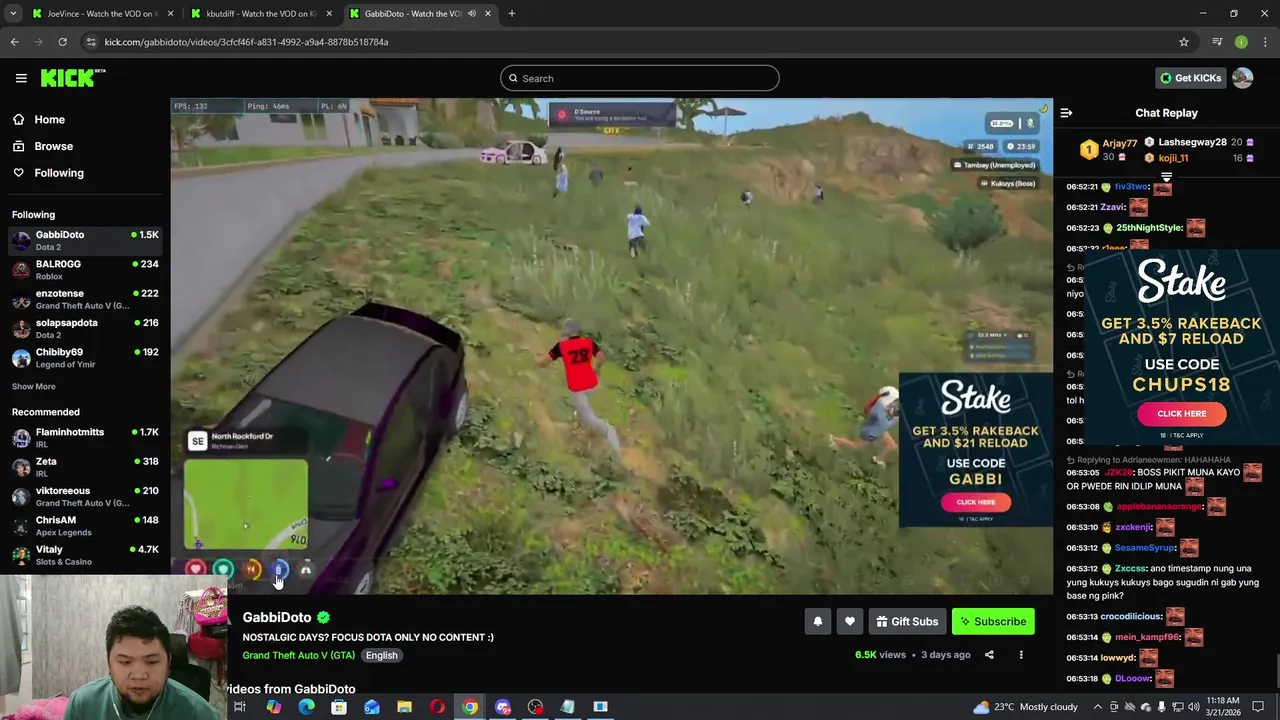Click kojii_11 in gift leaderboard
The image size is (1280, 720).
[x=1173, y=158]
